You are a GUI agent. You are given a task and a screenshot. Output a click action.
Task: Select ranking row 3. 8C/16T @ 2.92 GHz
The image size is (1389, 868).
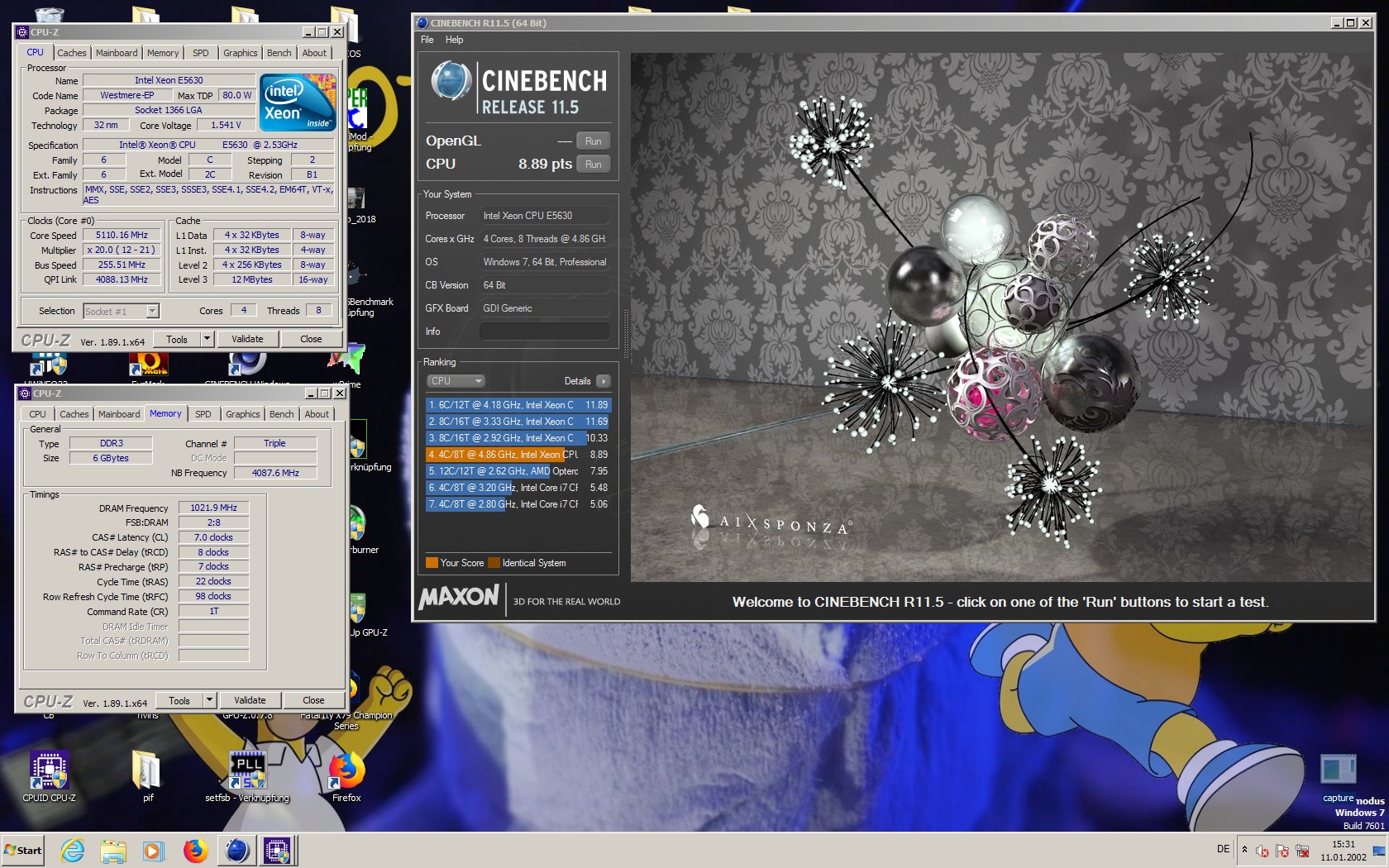pos(518,438)
